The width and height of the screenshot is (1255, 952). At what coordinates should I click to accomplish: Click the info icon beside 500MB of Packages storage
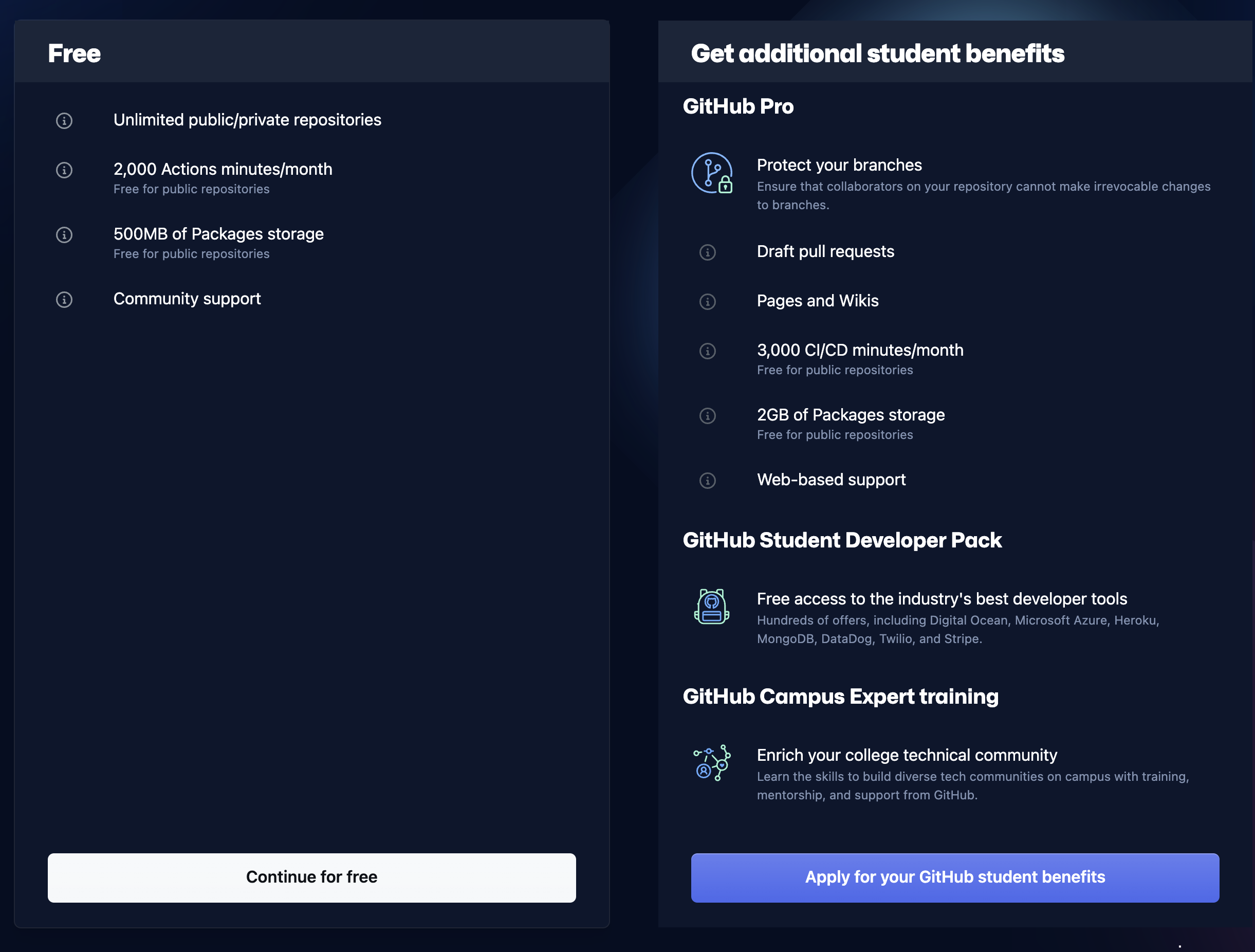(x=64, y=235)
